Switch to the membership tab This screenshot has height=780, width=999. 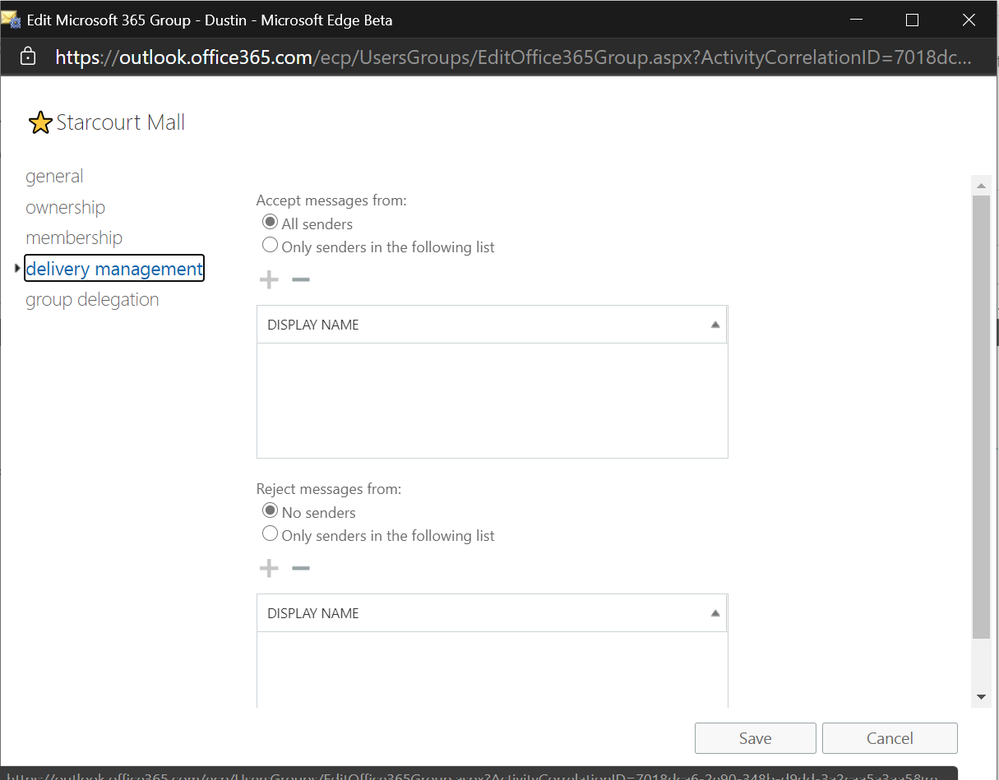pos(74,238)
